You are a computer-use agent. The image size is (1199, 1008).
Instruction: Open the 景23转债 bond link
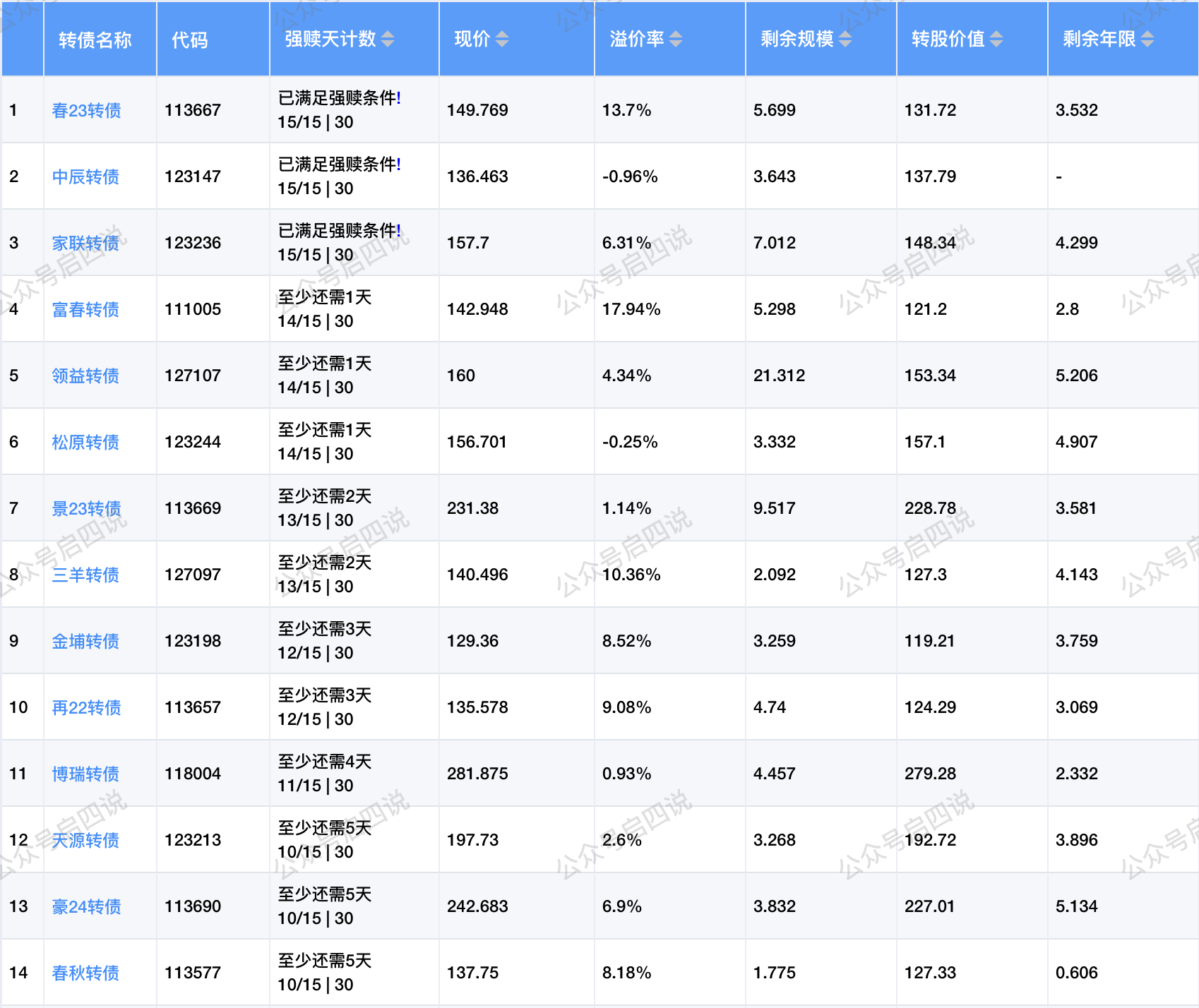pyautogui.click(x=86, y=509)
